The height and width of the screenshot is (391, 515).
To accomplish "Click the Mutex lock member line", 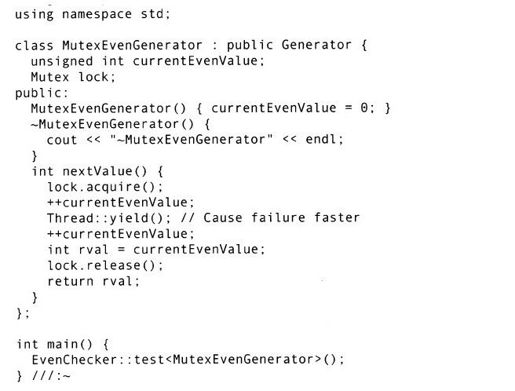I will [x=73, y=77].
